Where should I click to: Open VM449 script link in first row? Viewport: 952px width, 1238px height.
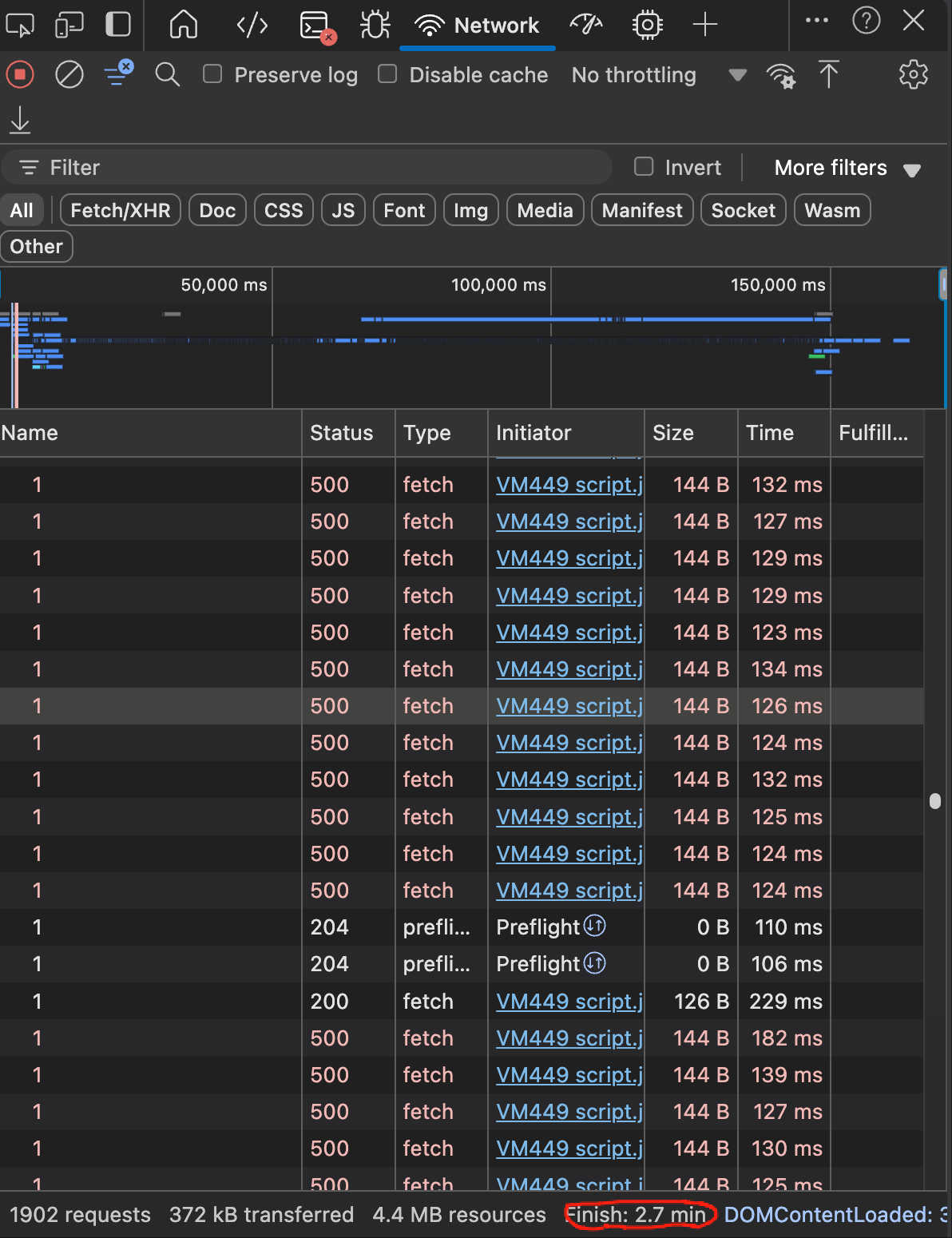[569, 485]
